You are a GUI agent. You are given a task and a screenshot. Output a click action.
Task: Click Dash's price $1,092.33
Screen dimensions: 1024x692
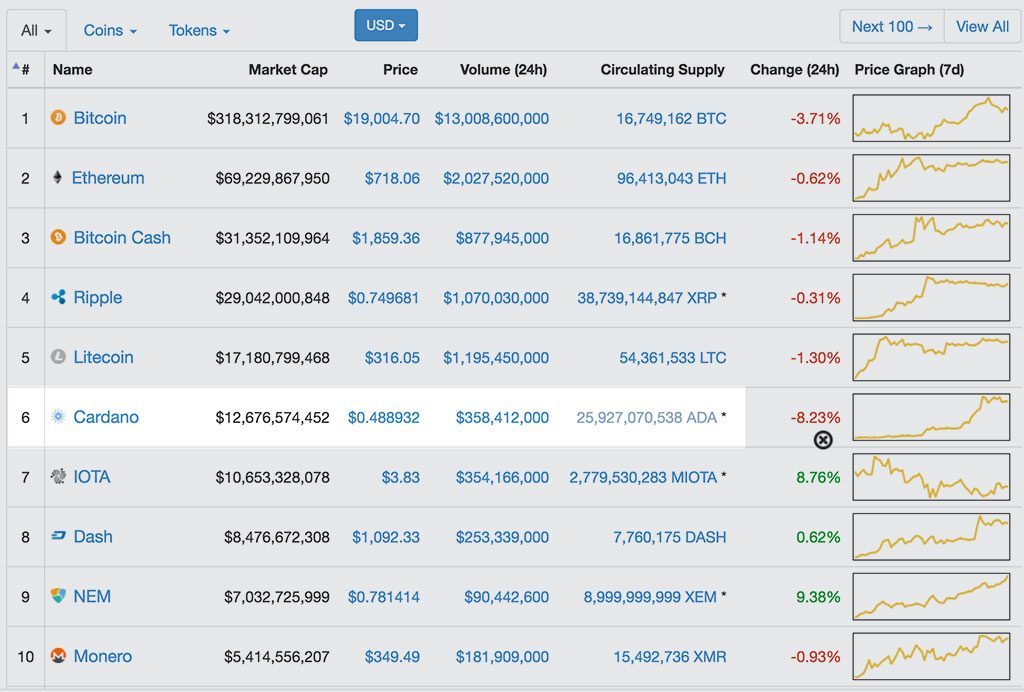coord(386,537)
